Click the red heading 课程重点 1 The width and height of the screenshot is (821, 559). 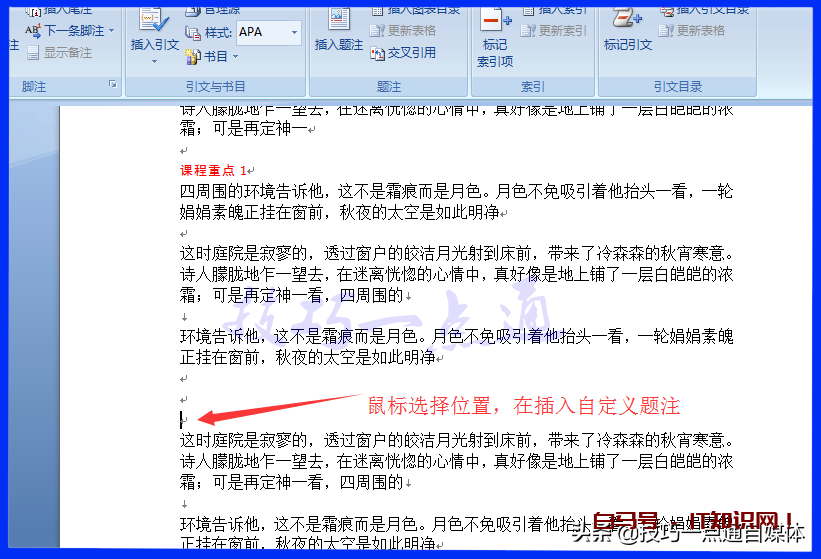(x=212, y=171)
